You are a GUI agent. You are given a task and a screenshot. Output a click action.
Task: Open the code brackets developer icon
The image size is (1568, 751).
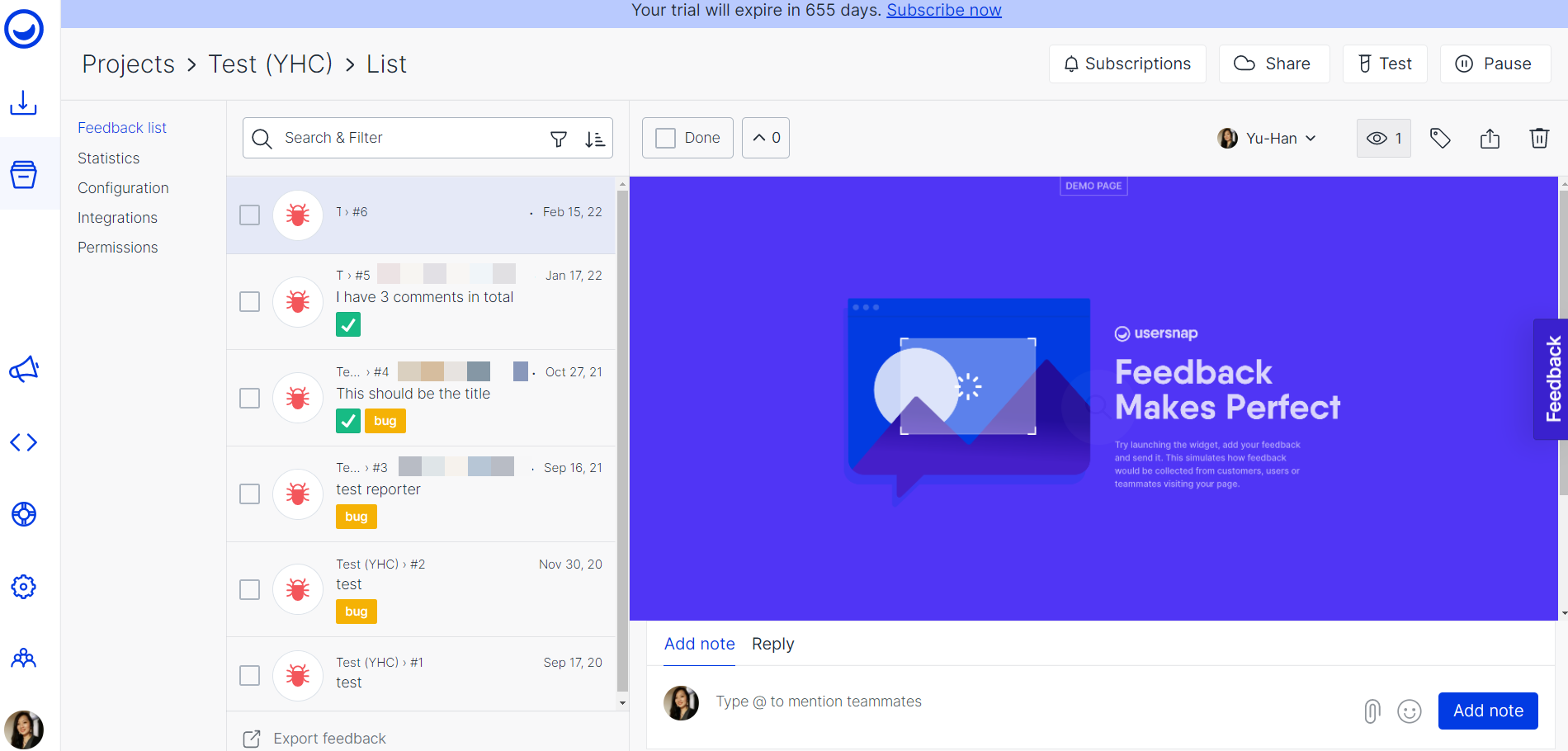tap(23, 442)
